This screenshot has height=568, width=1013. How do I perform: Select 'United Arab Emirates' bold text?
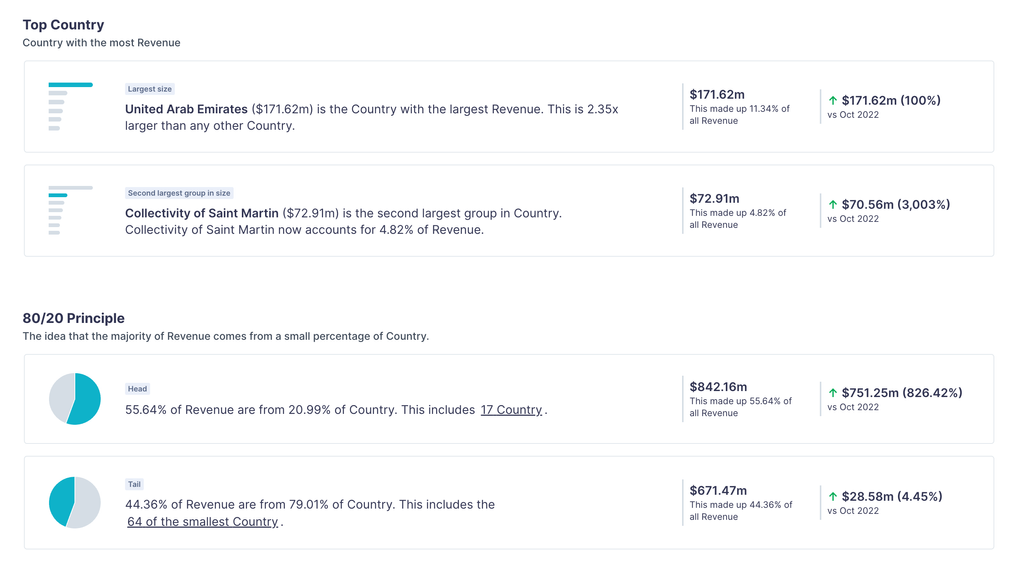coord(186,109)
